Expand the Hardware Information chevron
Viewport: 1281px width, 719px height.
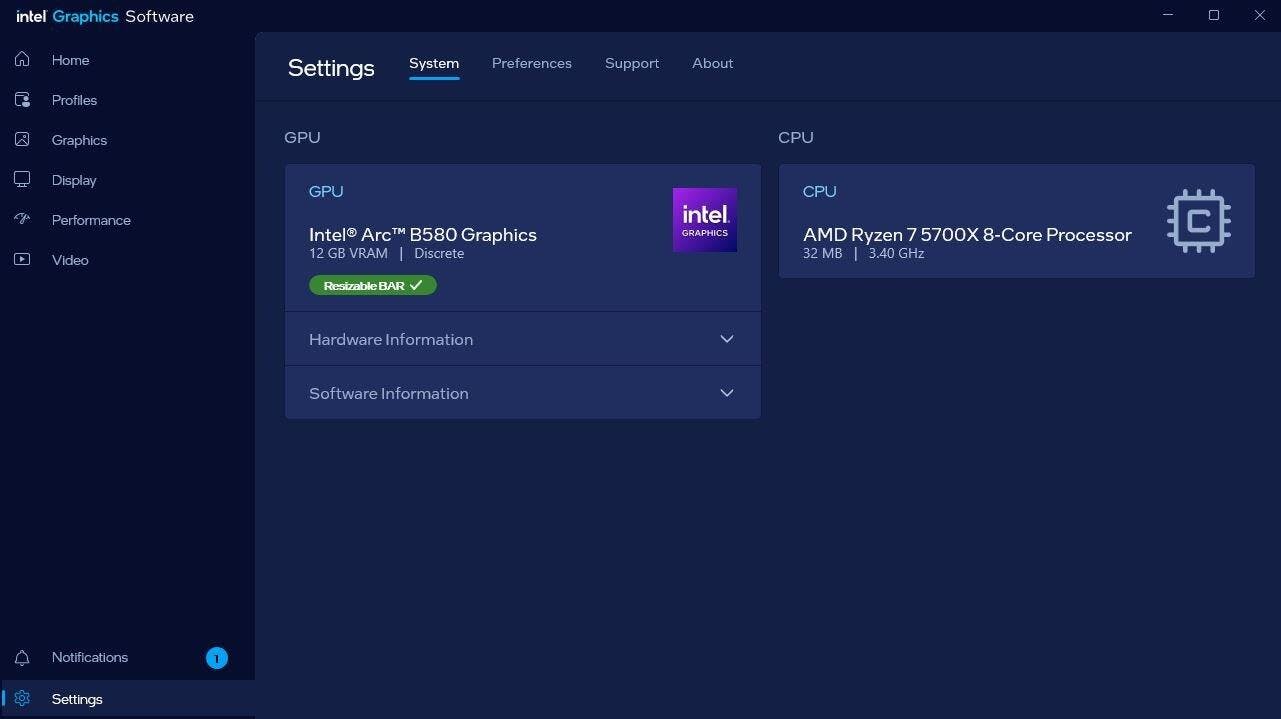pyautogui.click(x=727, y=339)
